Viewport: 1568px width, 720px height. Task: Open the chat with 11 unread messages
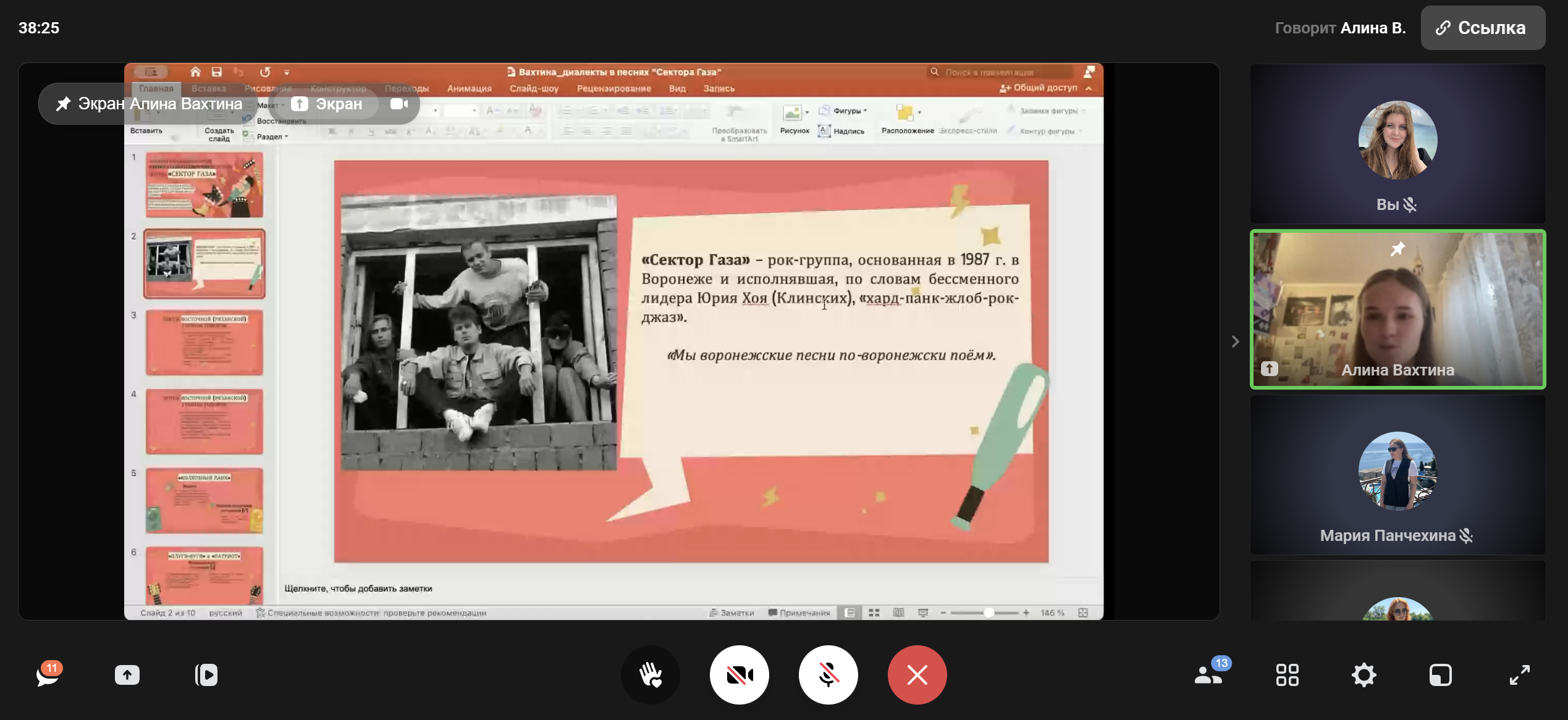tap(49, 674)
